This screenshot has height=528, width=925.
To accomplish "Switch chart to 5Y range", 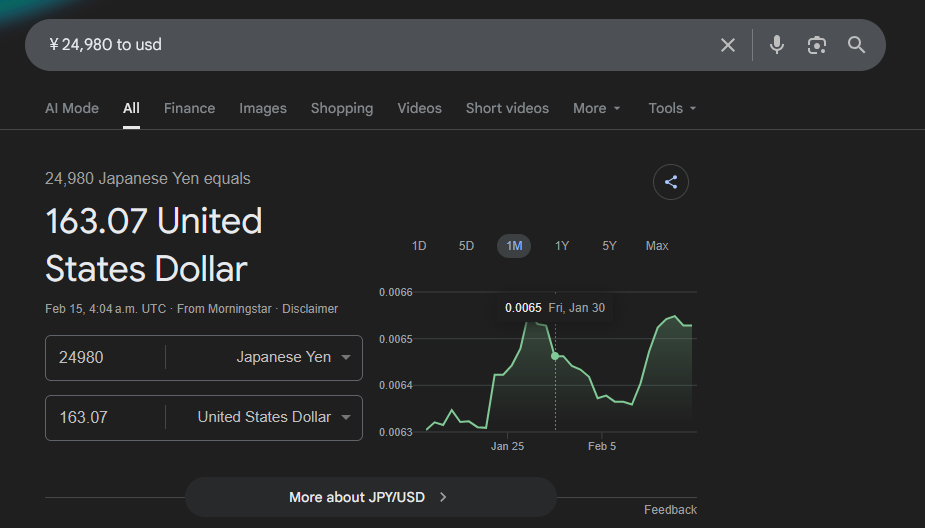I will (609, 246).
